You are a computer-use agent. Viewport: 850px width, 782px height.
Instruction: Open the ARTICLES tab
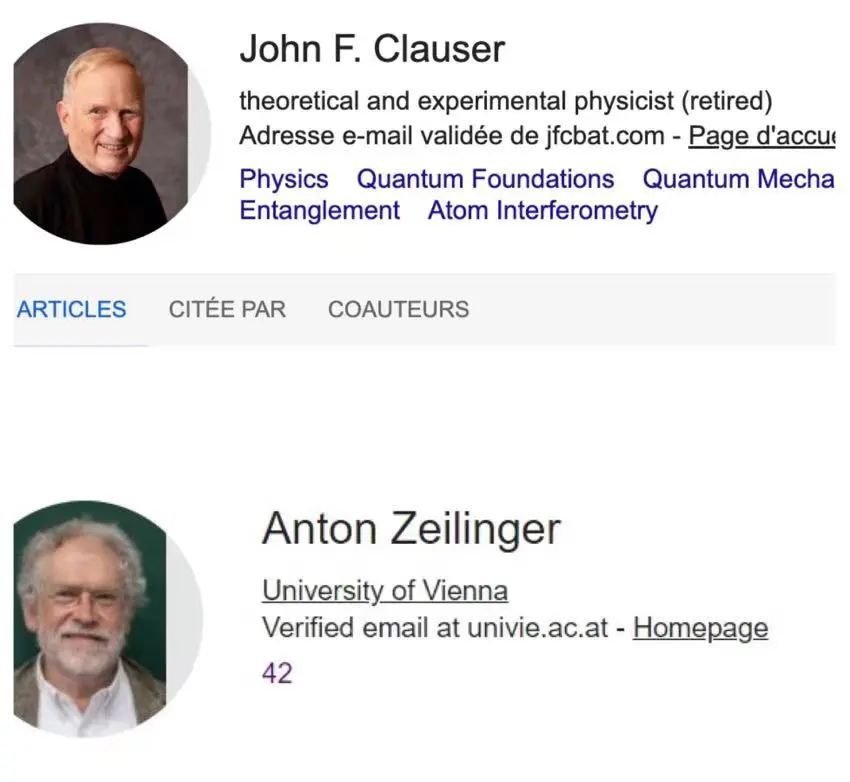pos(72,309)
